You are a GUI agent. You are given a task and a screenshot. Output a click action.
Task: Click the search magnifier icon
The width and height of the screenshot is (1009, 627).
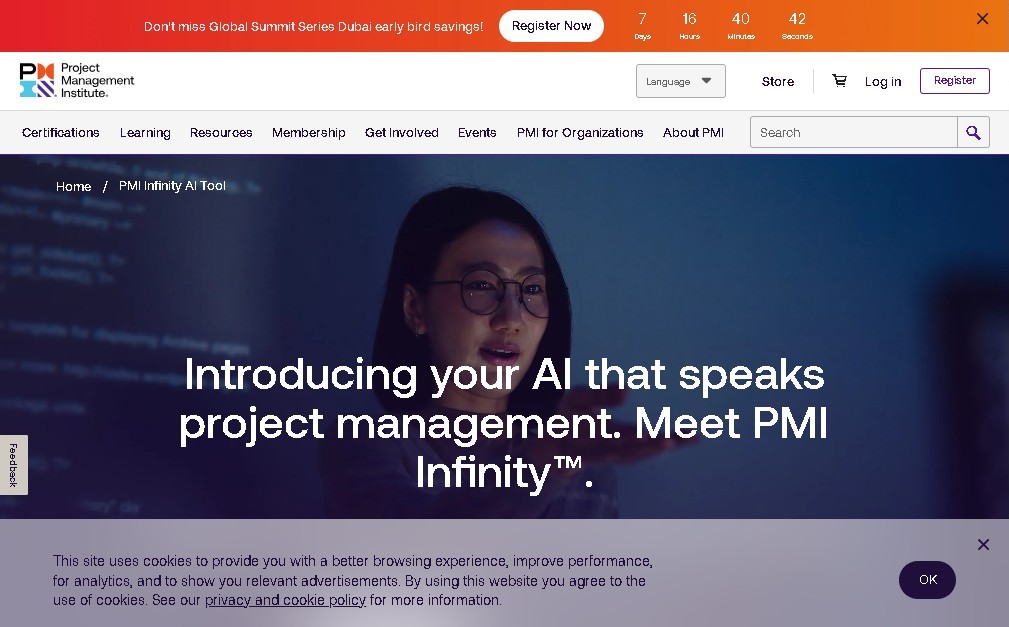973,133
